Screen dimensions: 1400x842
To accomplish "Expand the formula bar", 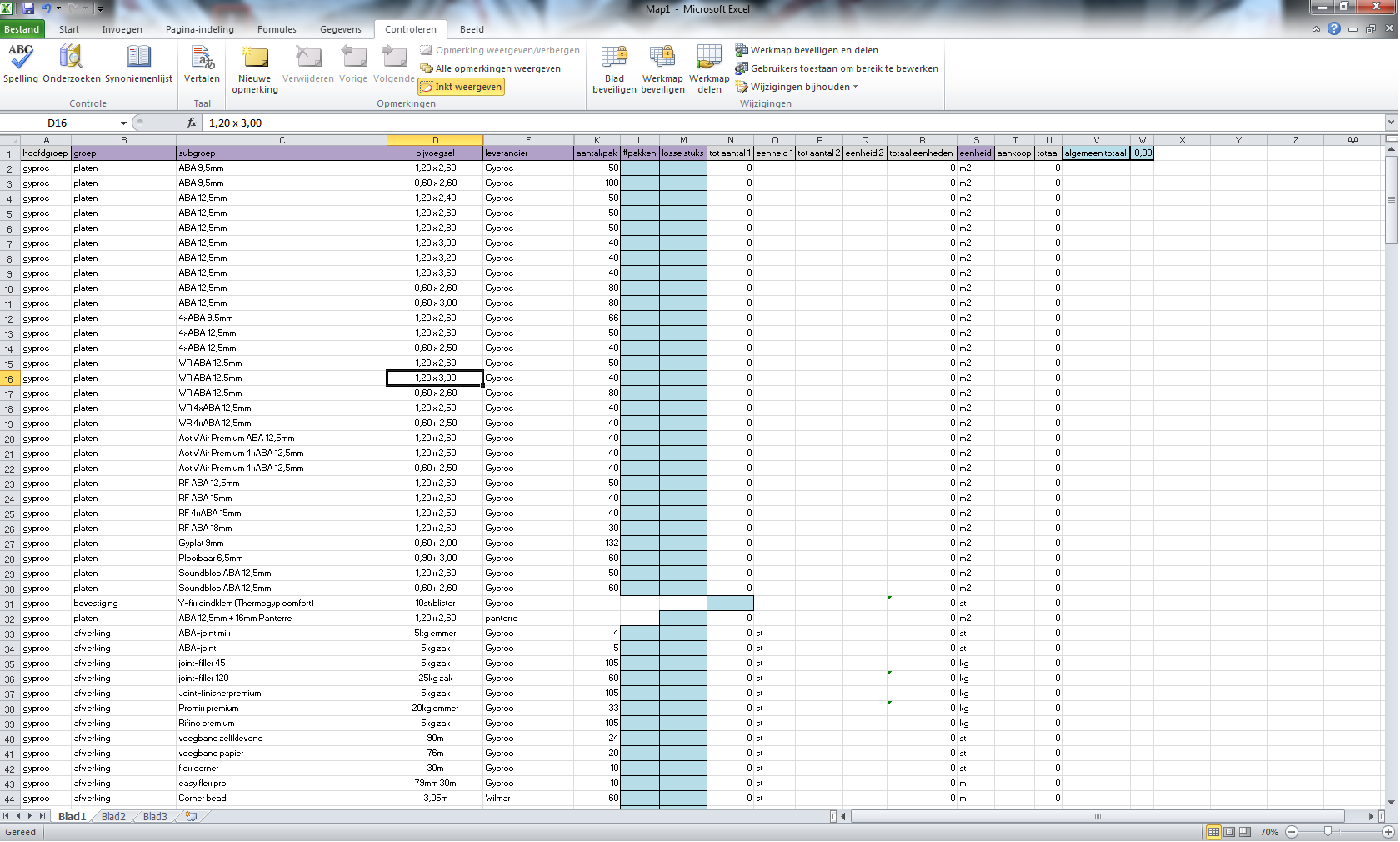I will (x=1391, y=123).
